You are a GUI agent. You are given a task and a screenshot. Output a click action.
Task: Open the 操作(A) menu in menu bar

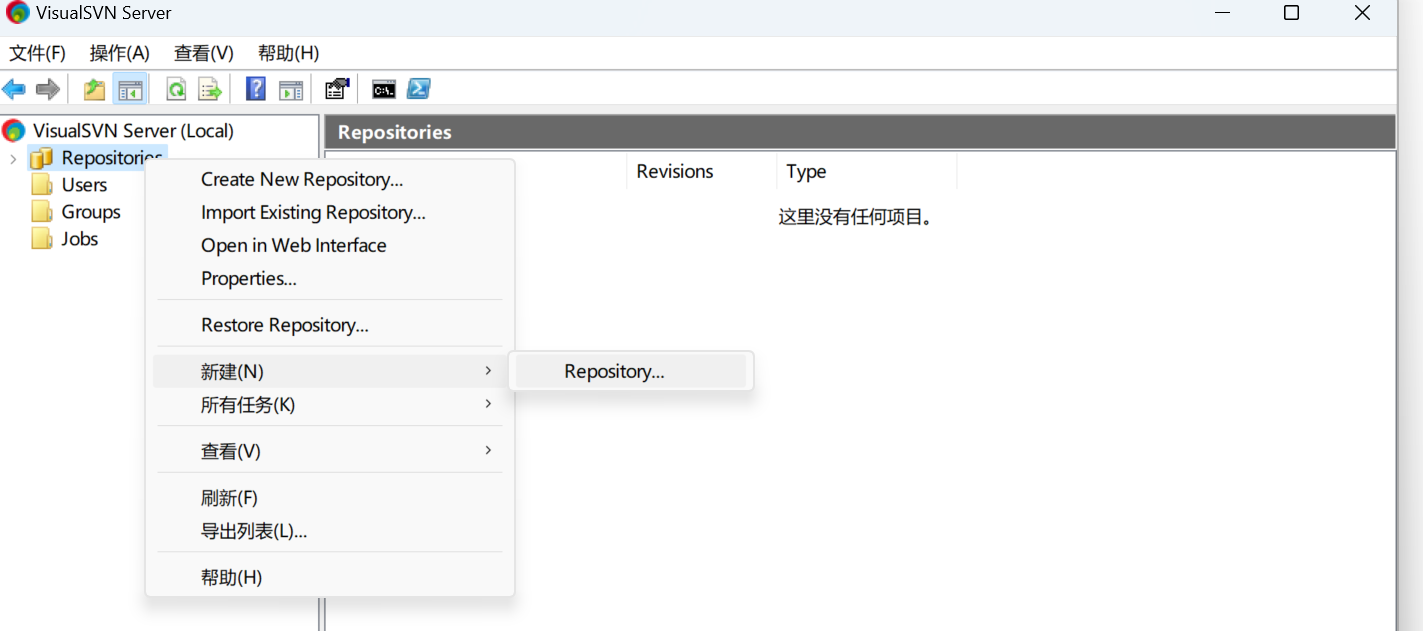(x=120, y=53)
